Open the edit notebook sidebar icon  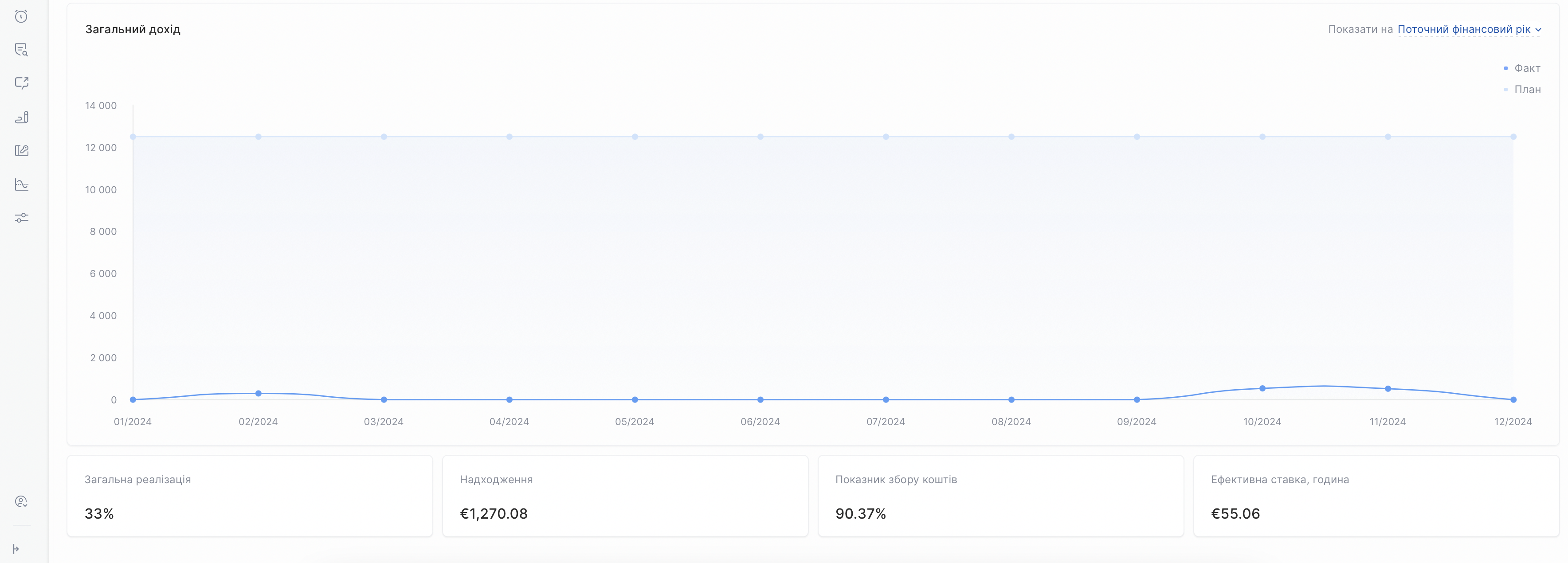(21, 150)
